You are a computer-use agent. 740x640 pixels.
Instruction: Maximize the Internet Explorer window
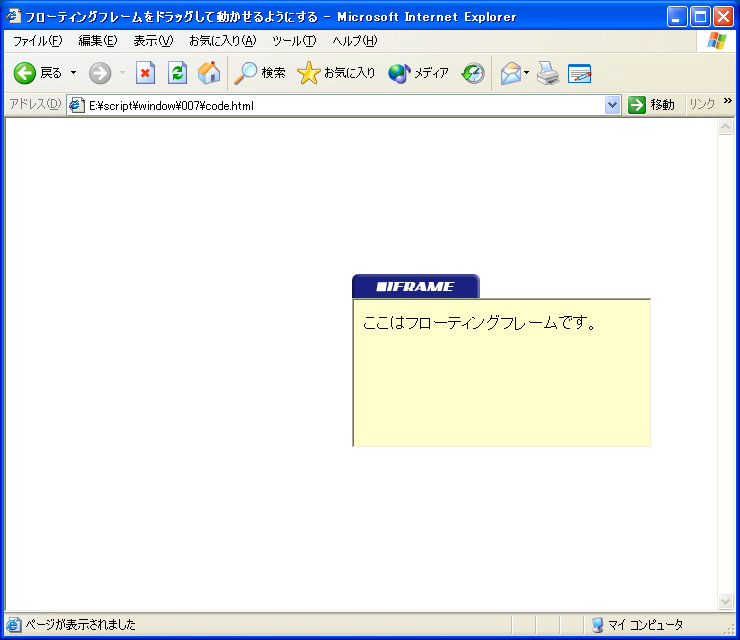pos(700,17)
